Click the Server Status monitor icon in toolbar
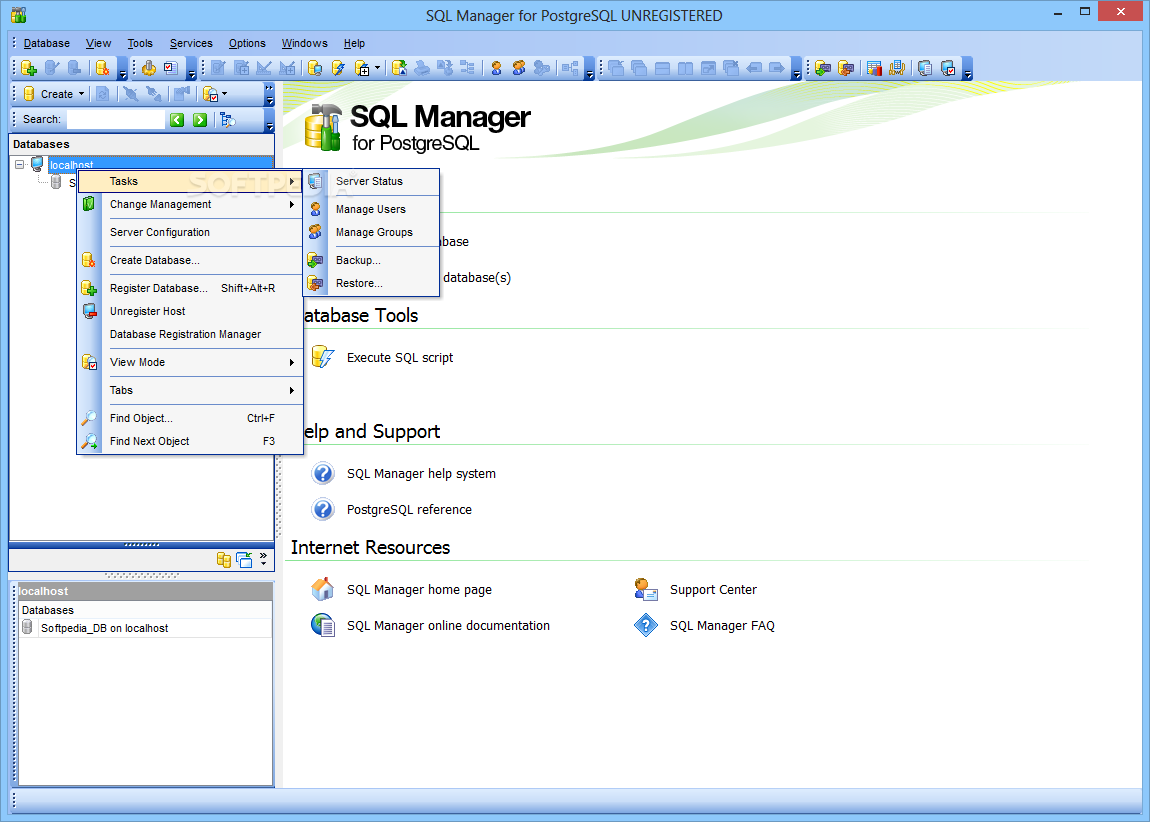1150x822 pixels. point(925,68)
